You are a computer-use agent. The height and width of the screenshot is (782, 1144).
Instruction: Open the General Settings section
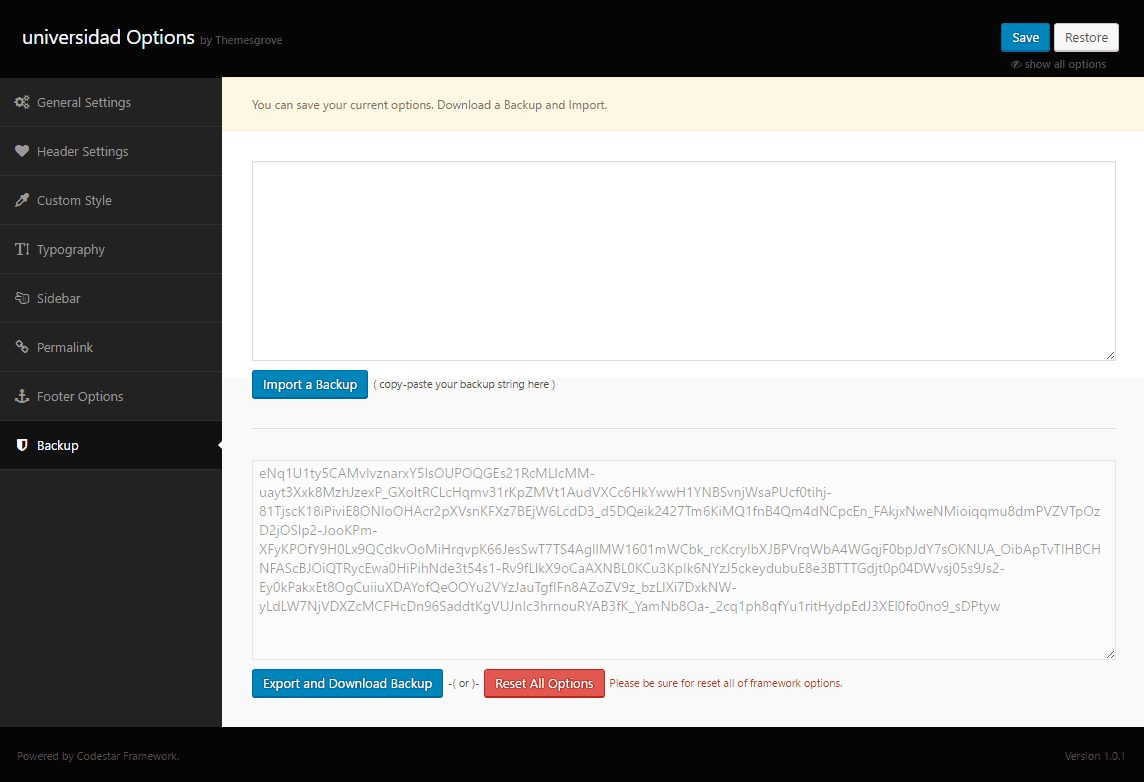click(84, 103)
